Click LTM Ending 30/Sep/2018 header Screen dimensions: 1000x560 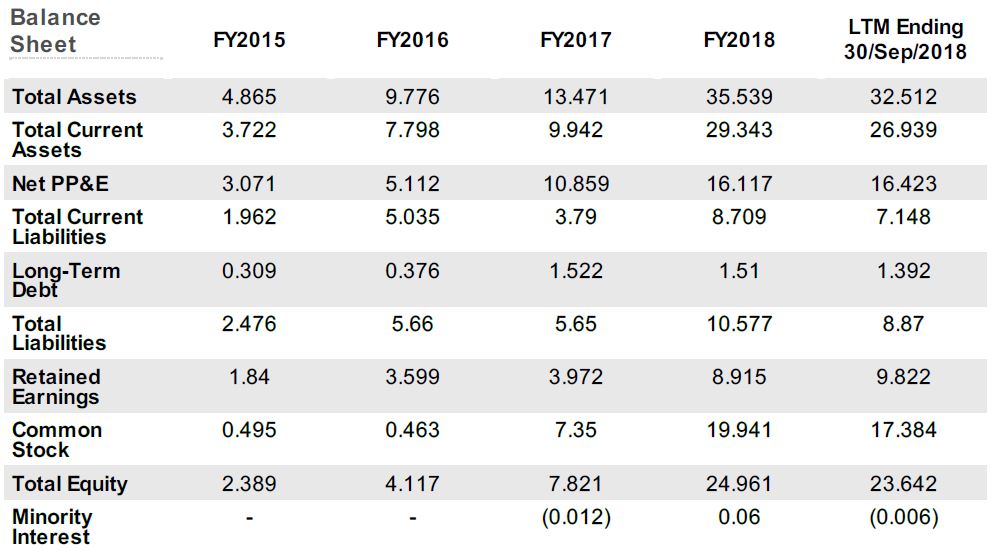(905, 40)
